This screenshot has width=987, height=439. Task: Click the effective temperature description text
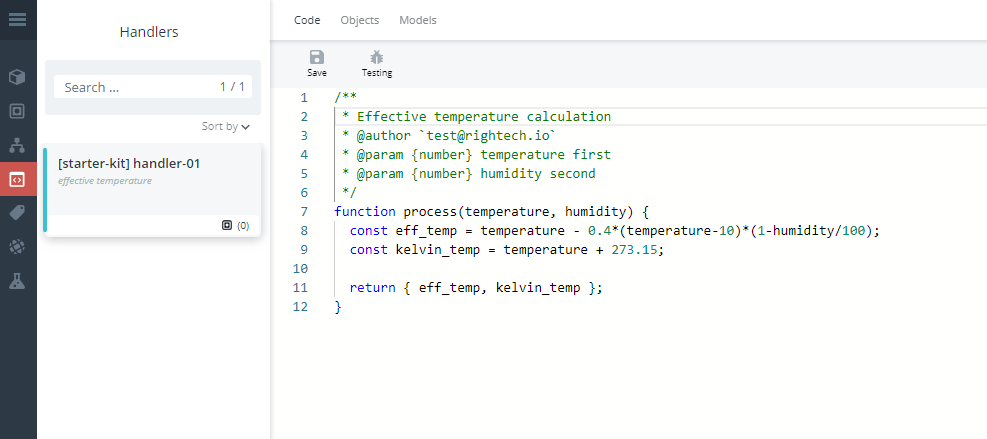pyautogui.click(x=104, y=181)
